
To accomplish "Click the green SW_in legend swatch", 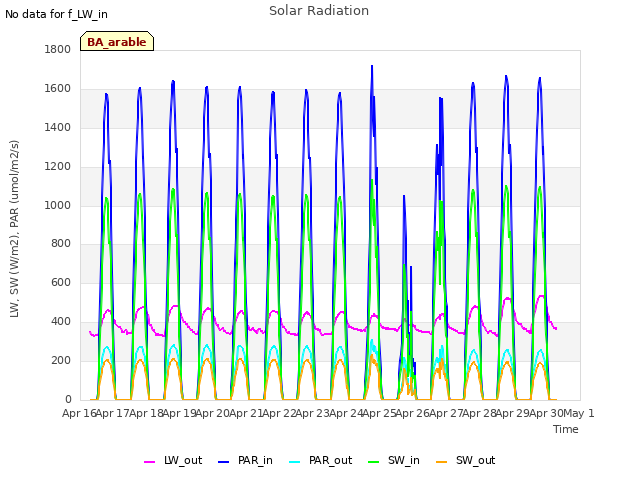I will 373,462.
